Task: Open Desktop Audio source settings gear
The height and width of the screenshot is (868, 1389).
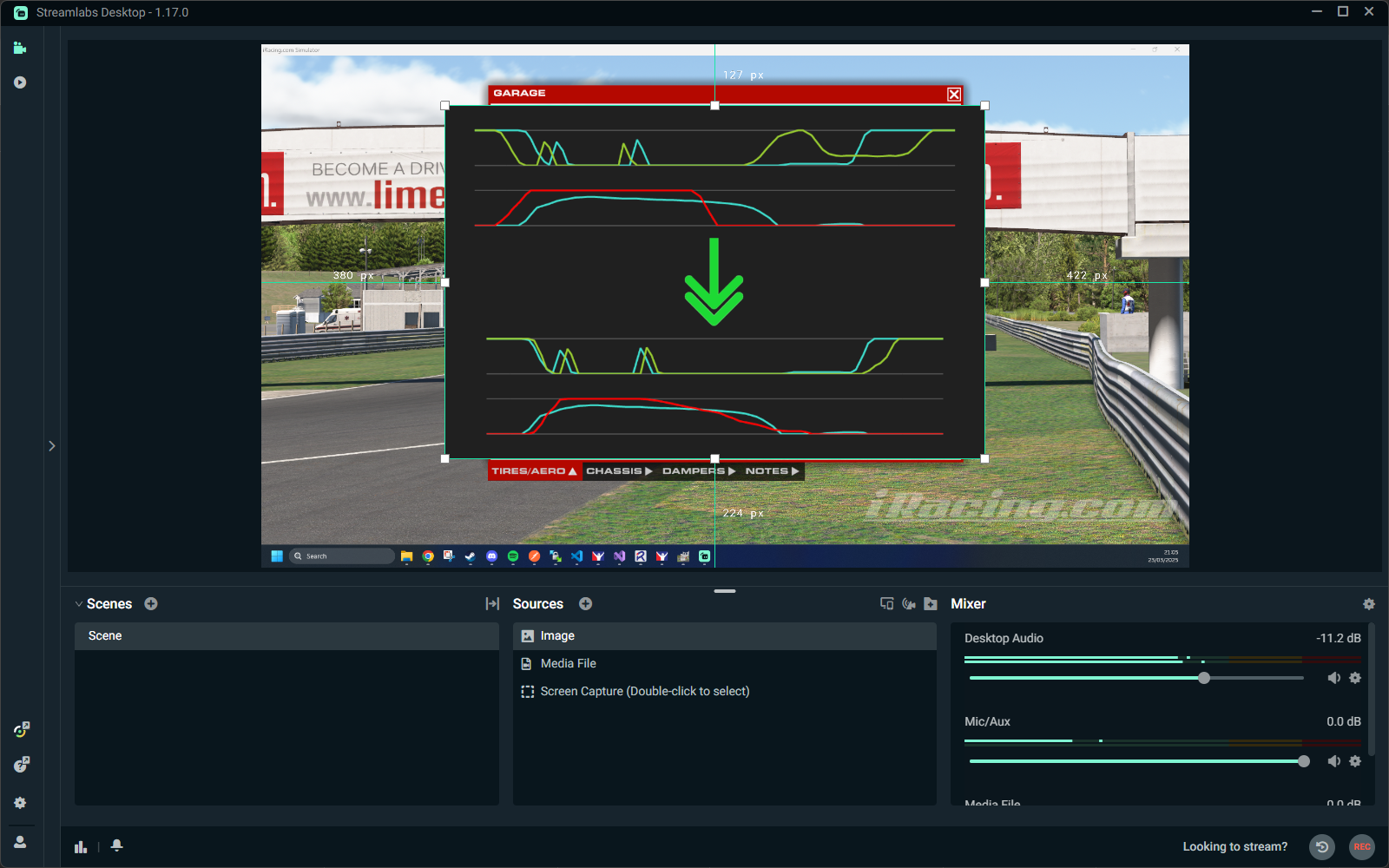Action: click(1355, 678)
